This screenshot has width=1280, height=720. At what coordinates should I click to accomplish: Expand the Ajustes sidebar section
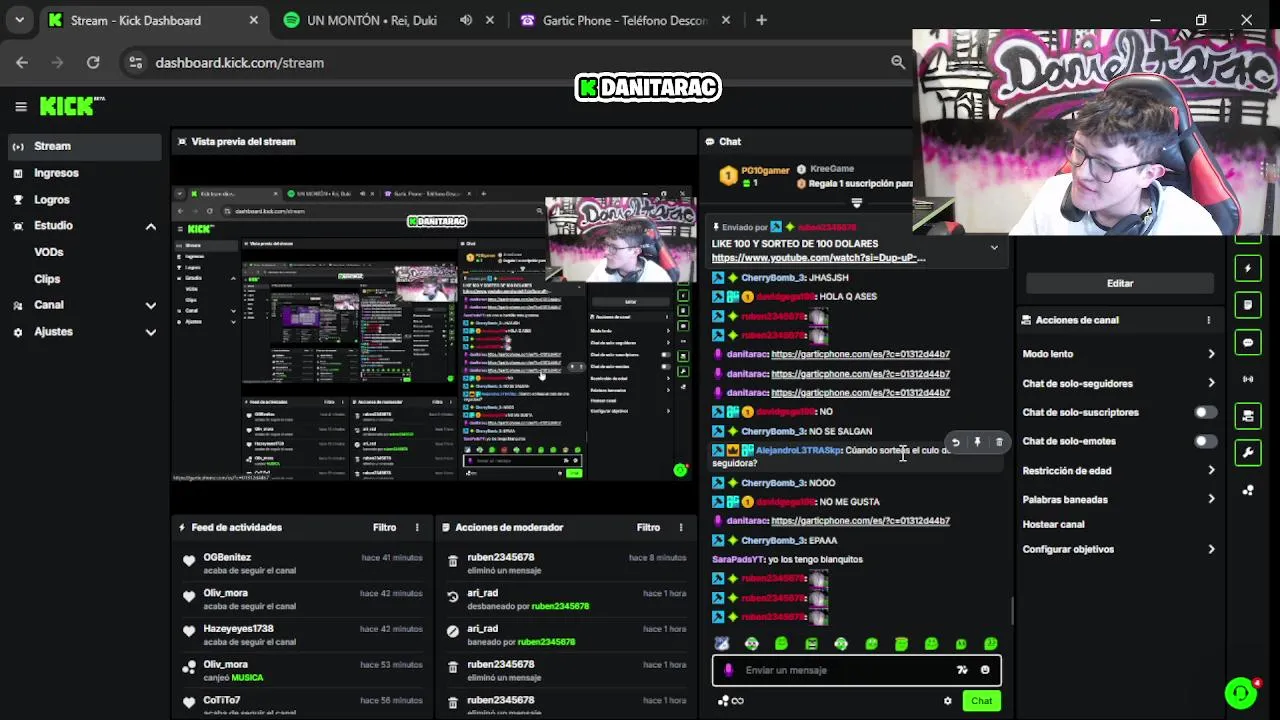(151, 332)
